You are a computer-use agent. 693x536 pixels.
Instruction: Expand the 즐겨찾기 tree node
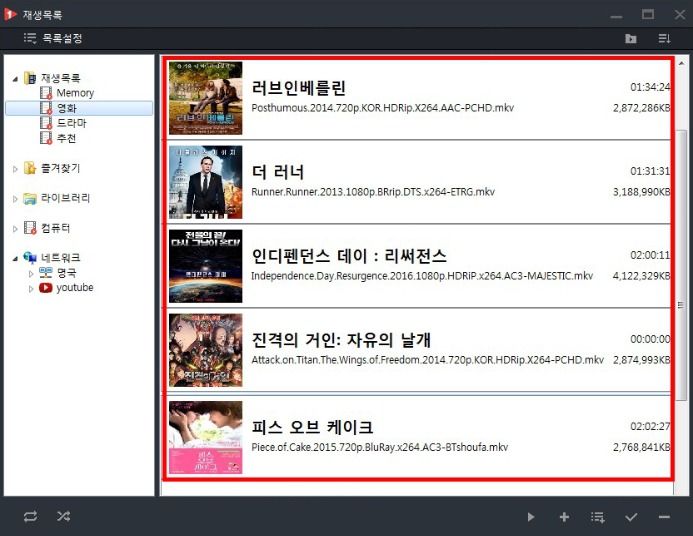point(15,169)
